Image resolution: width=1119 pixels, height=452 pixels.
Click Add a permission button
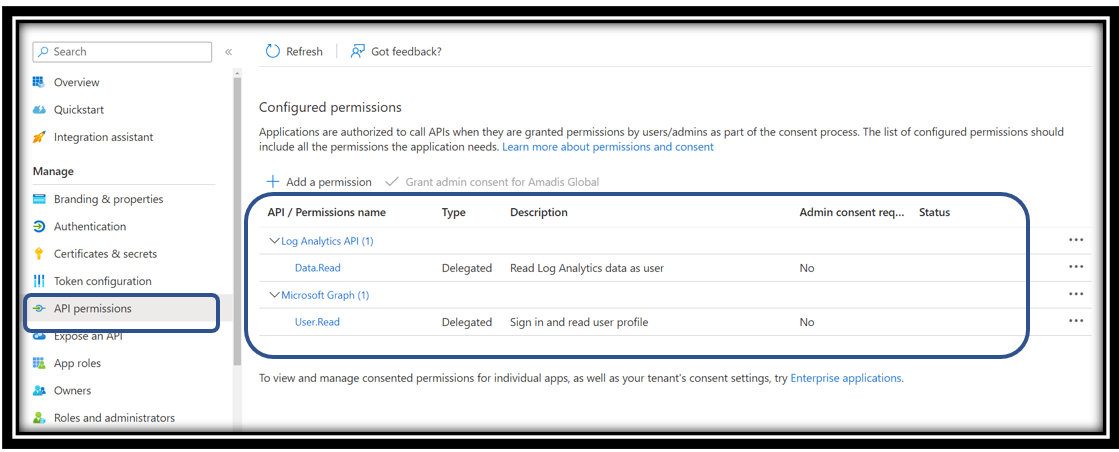tap(319, 182)
